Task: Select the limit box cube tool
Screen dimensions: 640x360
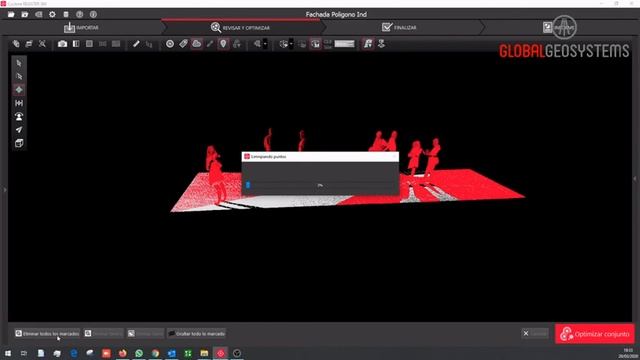Action: pyautogui.click(x=19, y=143)
